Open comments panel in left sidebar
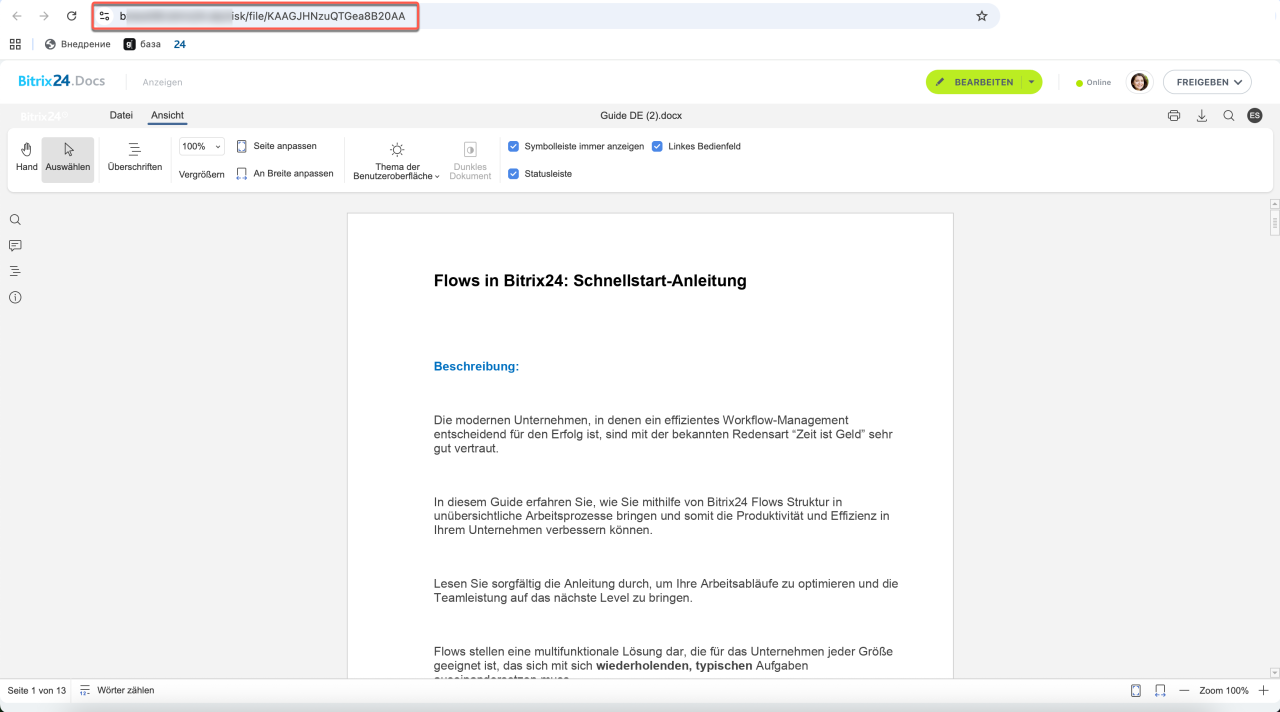Viewport: 1280px width, 712px height. click(15, 246)
